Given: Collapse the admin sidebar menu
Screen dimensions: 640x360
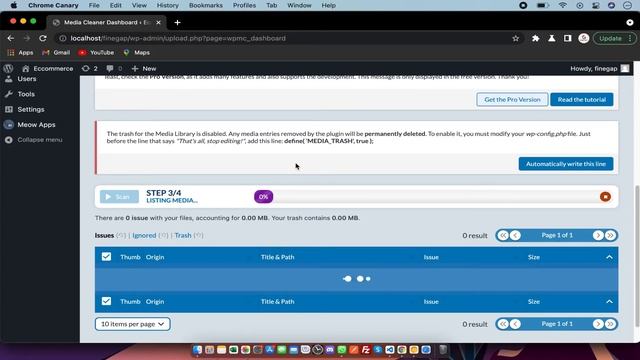Looking at the screenshot, I should (40, 140).
